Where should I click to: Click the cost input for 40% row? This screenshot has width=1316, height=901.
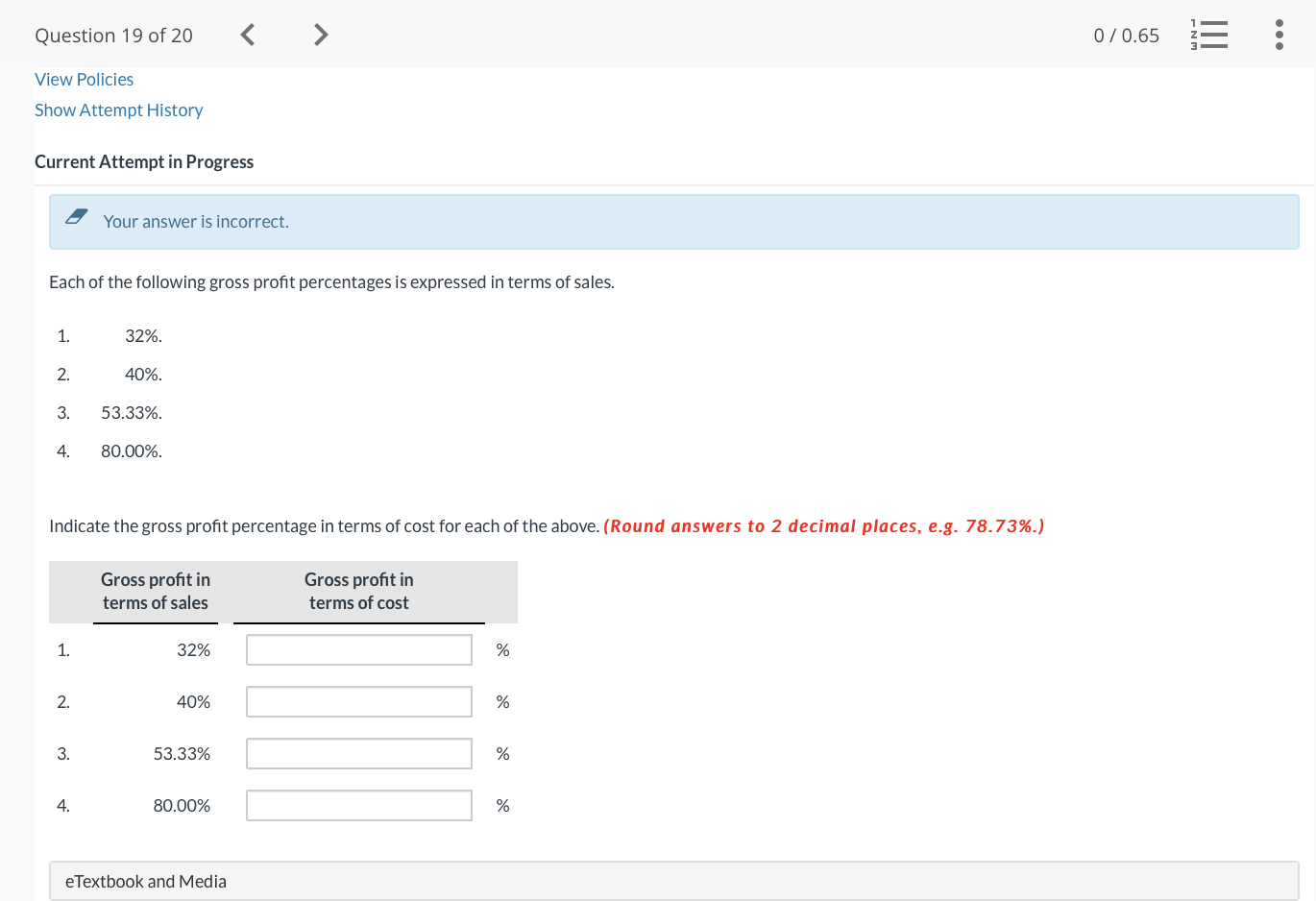coord(359,702)
